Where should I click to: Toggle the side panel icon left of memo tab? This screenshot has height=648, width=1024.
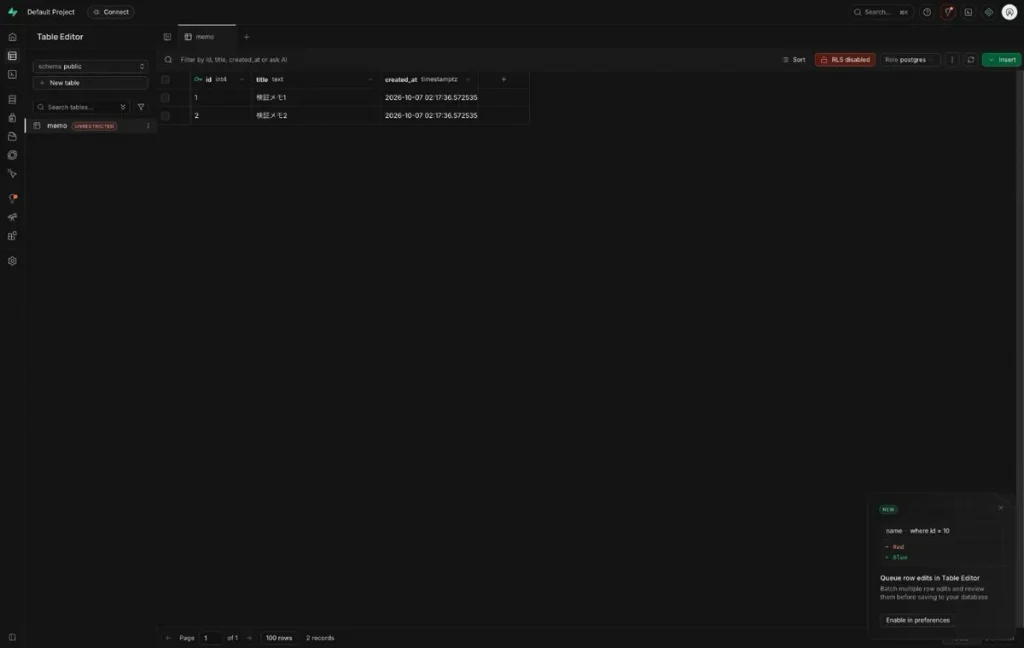[x=167, y=37]
